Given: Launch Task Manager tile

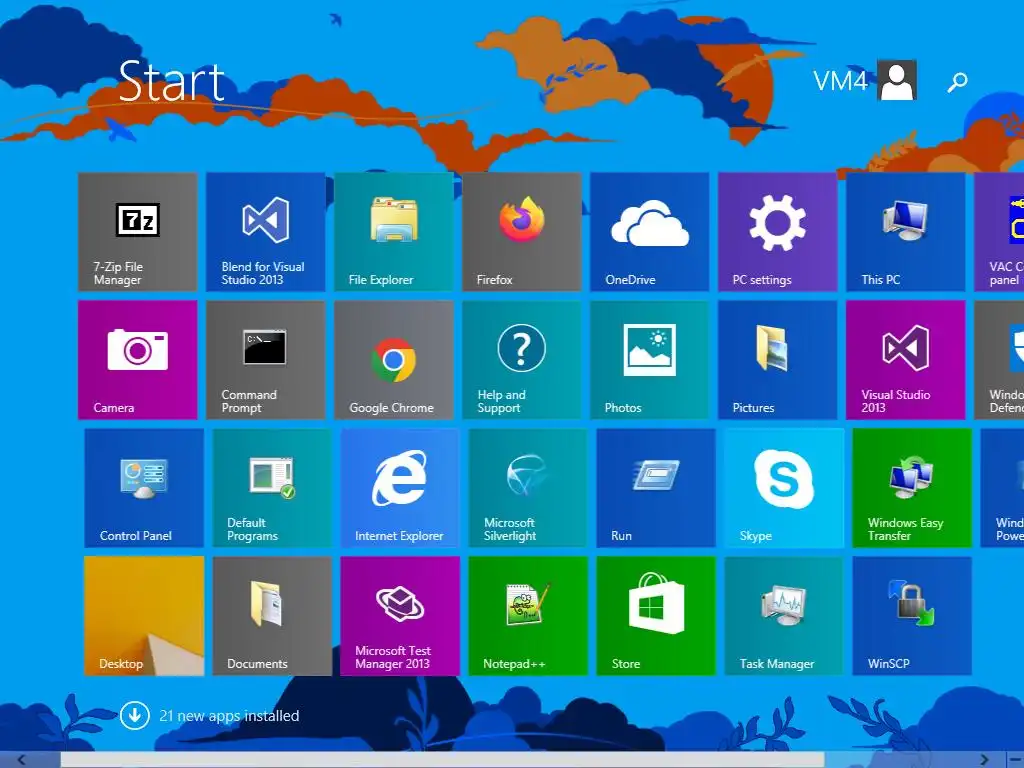Looking at the screenshot, I should click(x=784, y=615).
